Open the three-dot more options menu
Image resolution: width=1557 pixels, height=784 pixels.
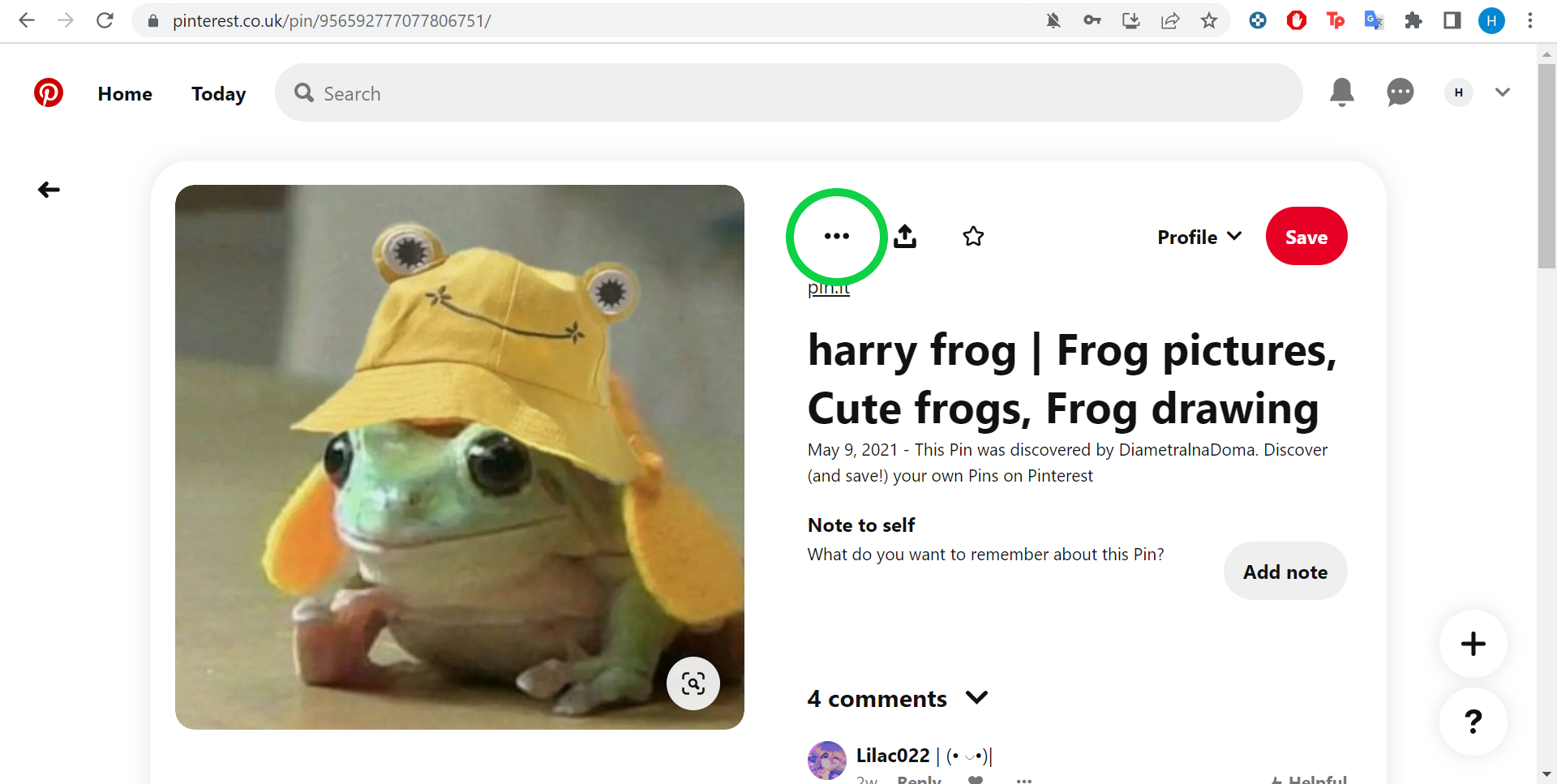click(836, 236)
